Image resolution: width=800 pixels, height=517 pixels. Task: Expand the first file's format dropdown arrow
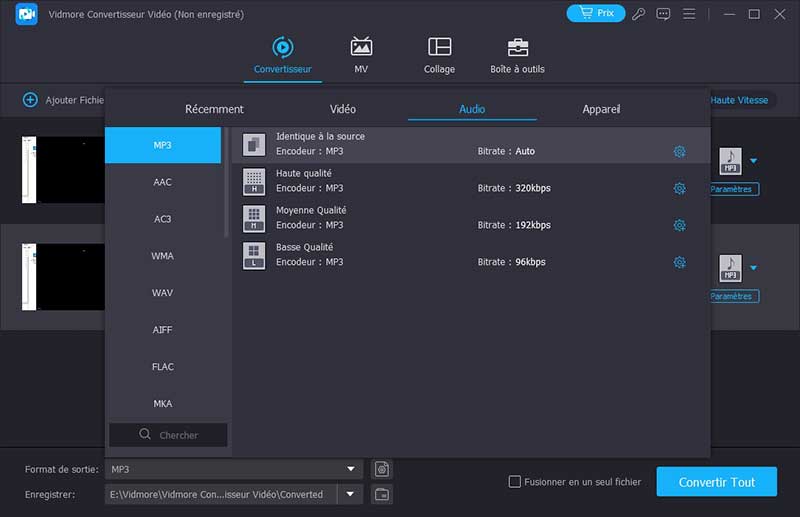[x=753, y=161]
